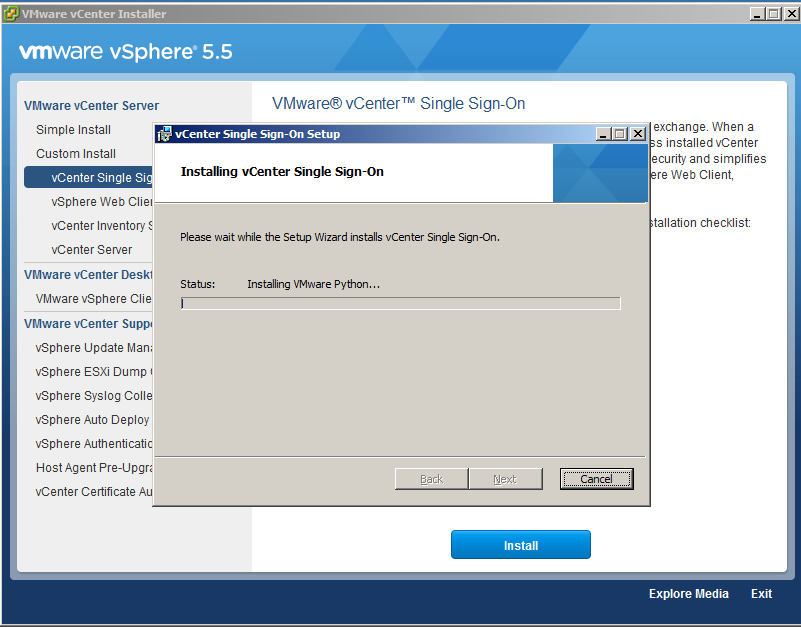Choose vCenter Inventory Service option
Image resolution: width=801 pixels, height=627 pixels.
[100, 226]
